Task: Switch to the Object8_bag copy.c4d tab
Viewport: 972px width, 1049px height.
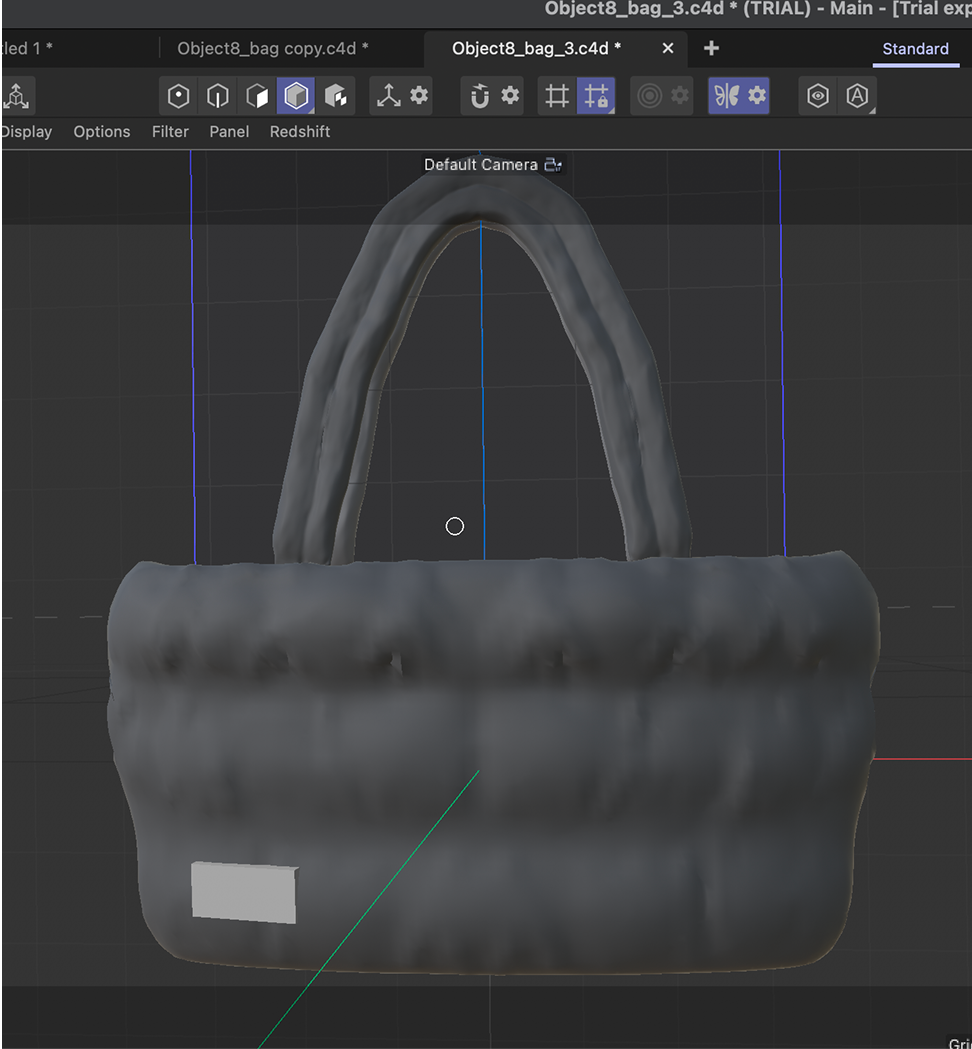Action: [x=273, y=47]
